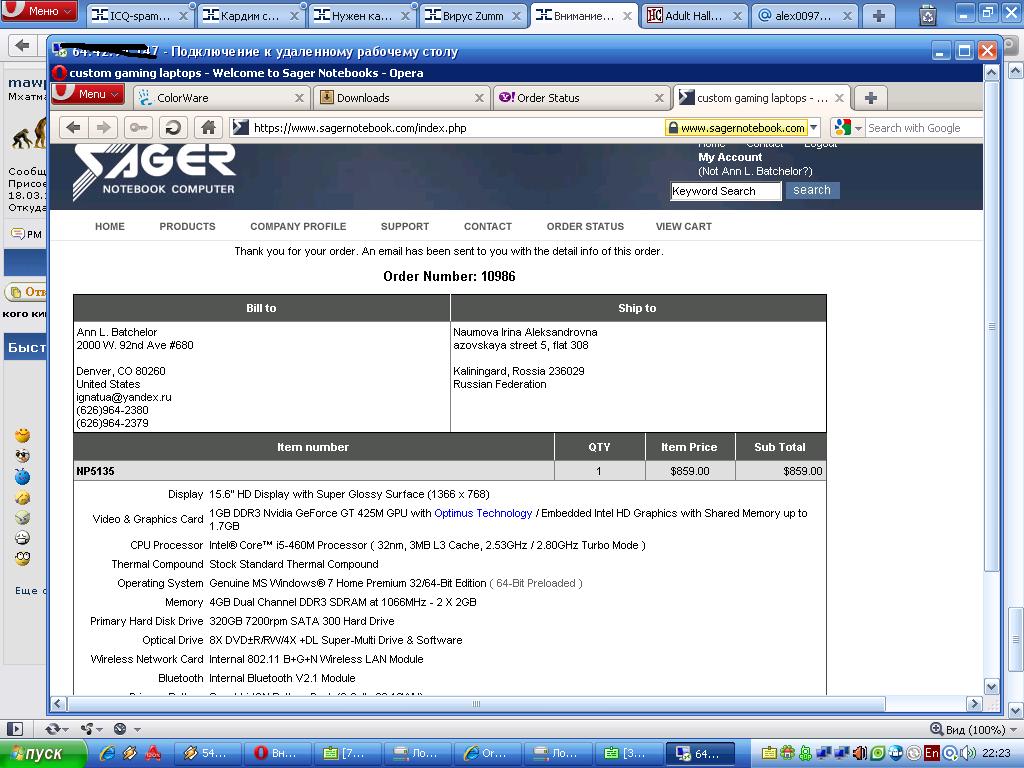Click the yellow padlock security badge
The height and width of the screenshot is (768, 1024).
736,128
